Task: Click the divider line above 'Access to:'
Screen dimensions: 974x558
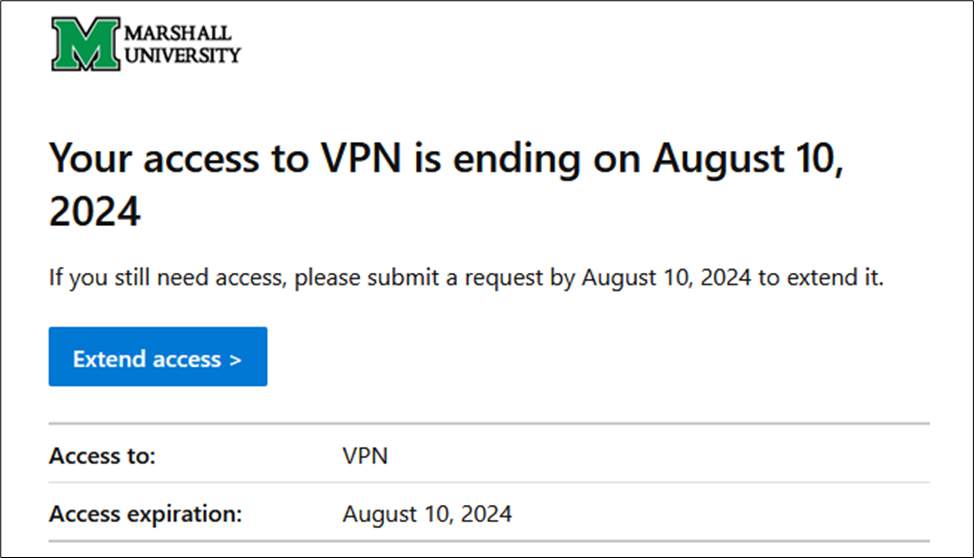Action: 489,424
